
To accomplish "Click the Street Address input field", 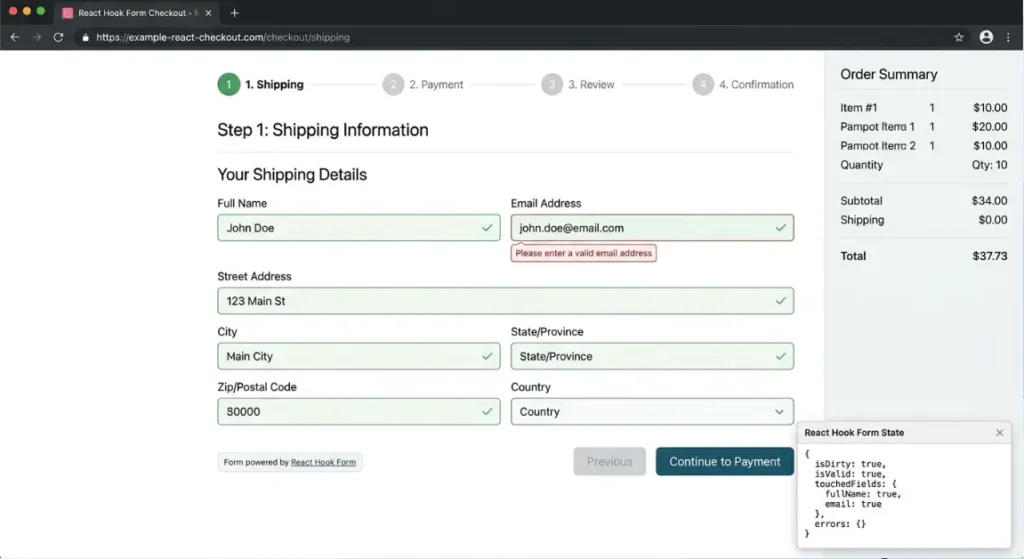I will [505, 301].
